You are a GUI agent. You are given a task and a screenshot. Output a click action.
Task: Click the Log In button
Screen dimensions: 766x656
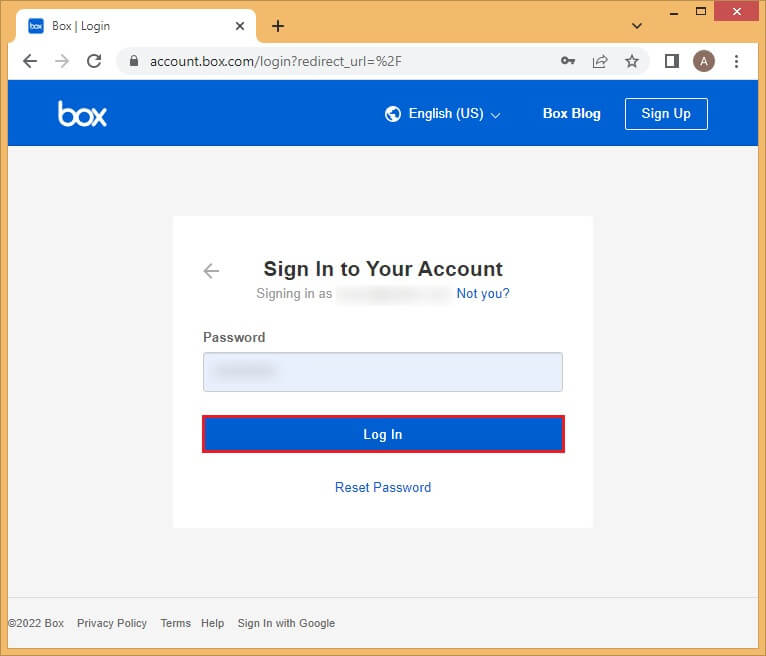383,434
